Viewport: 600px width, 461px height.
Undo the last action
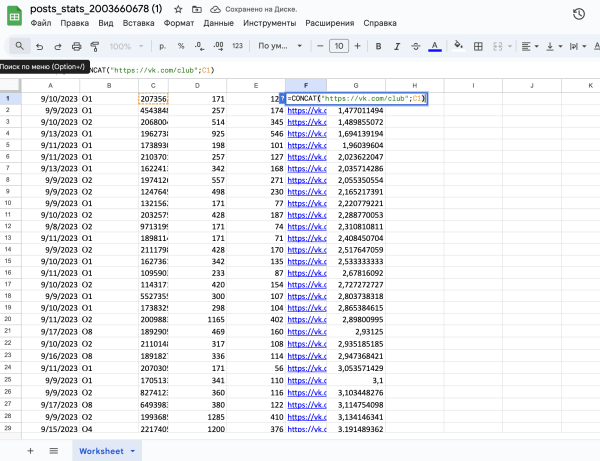(40, 46)
